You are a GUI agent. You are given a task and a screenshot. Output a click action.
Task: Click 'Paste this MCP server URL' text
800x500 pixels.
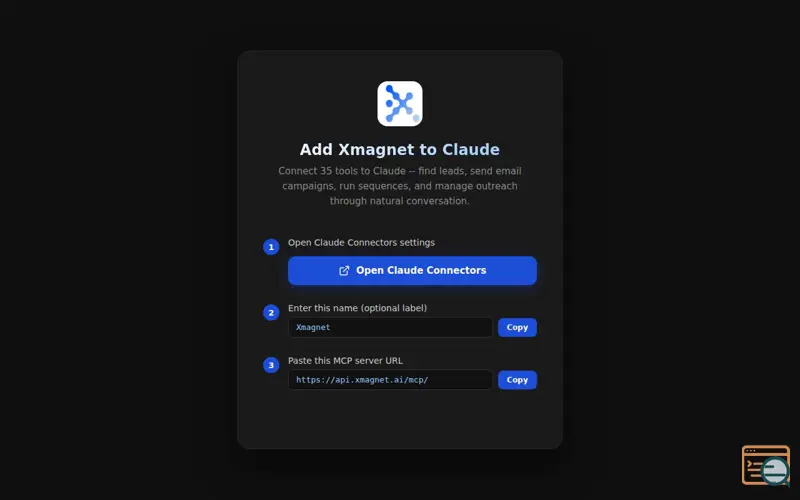(x=345, y=361)
